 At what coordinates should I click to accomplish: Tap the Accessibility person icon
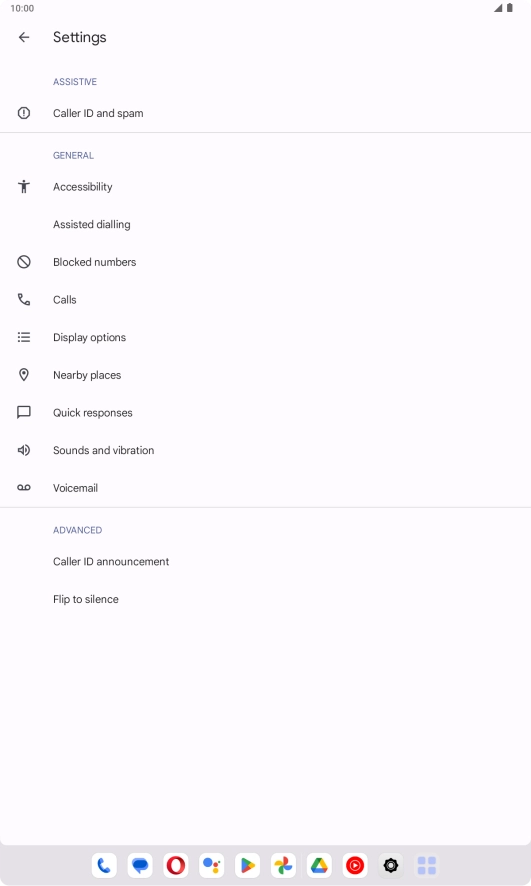[x=24, y=186]
